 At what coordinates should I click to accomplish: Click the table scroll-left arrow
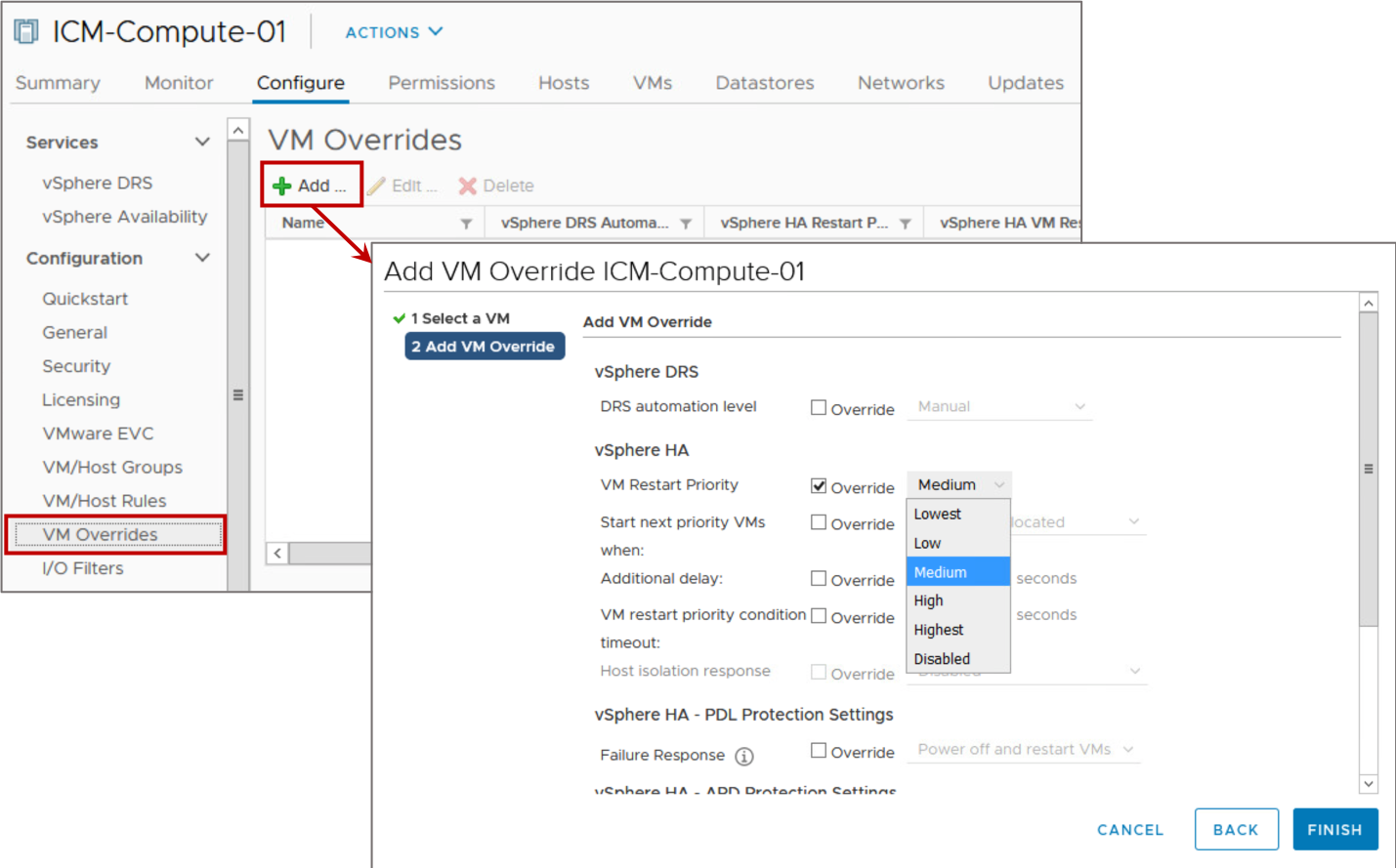coord(277,554)
